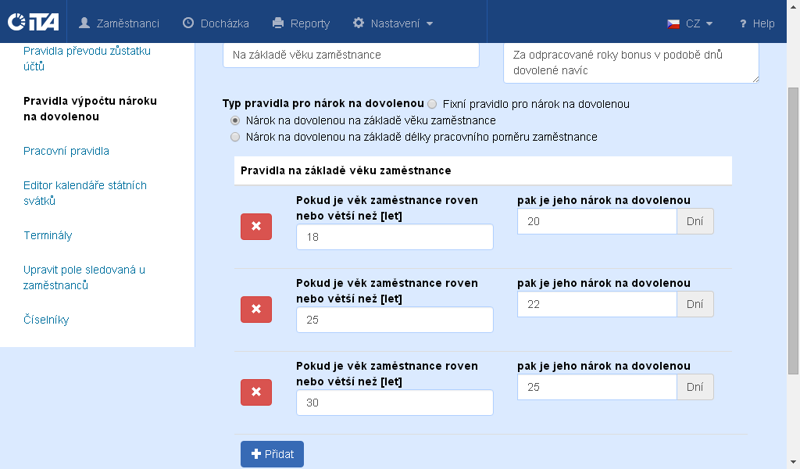
Task: Click the iTA logo in the header
Action: pyautogui.click(x=33, y=22)
